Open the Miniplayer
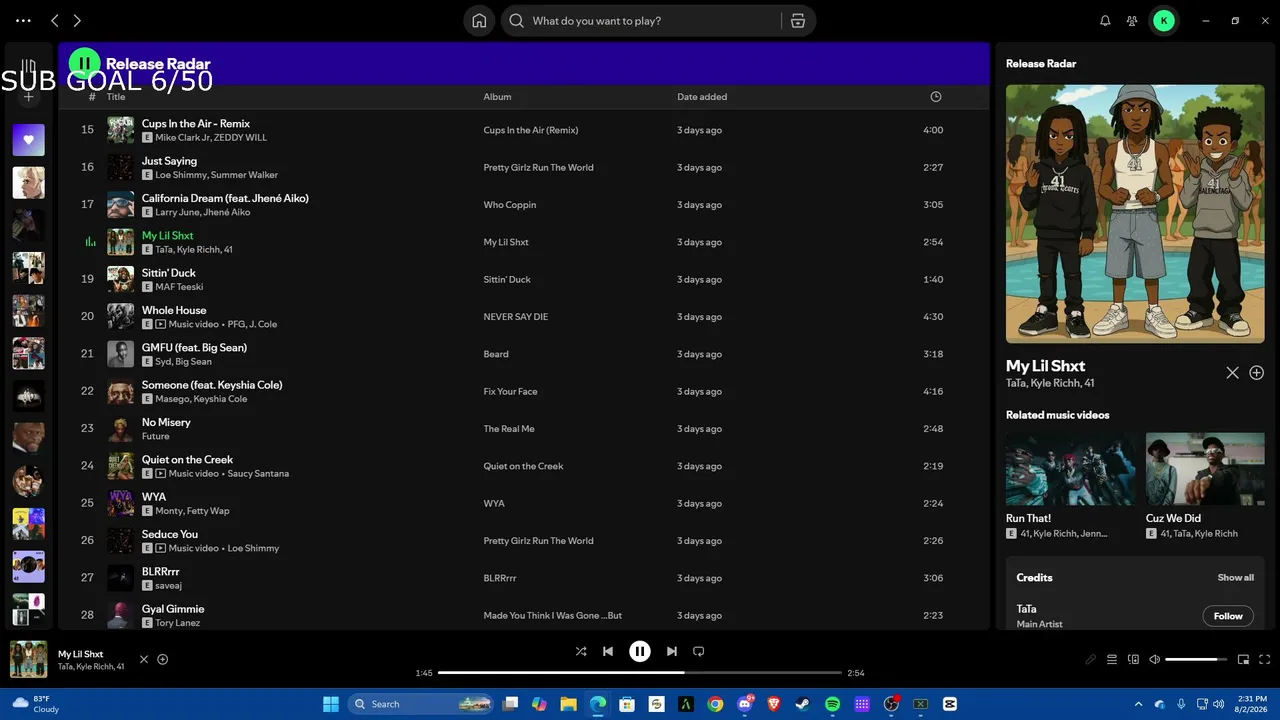1280x720 pixels. [1244, 660]
